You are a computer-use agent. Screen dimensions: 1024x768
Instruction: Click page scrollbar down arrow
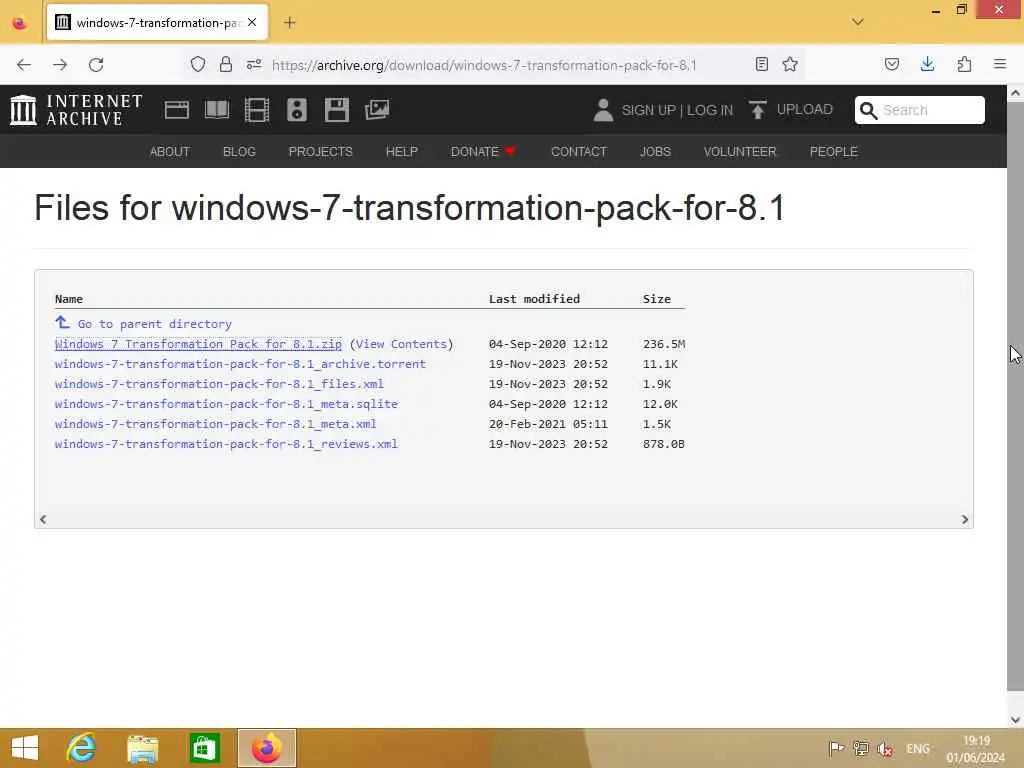[x=1016, y=720]
